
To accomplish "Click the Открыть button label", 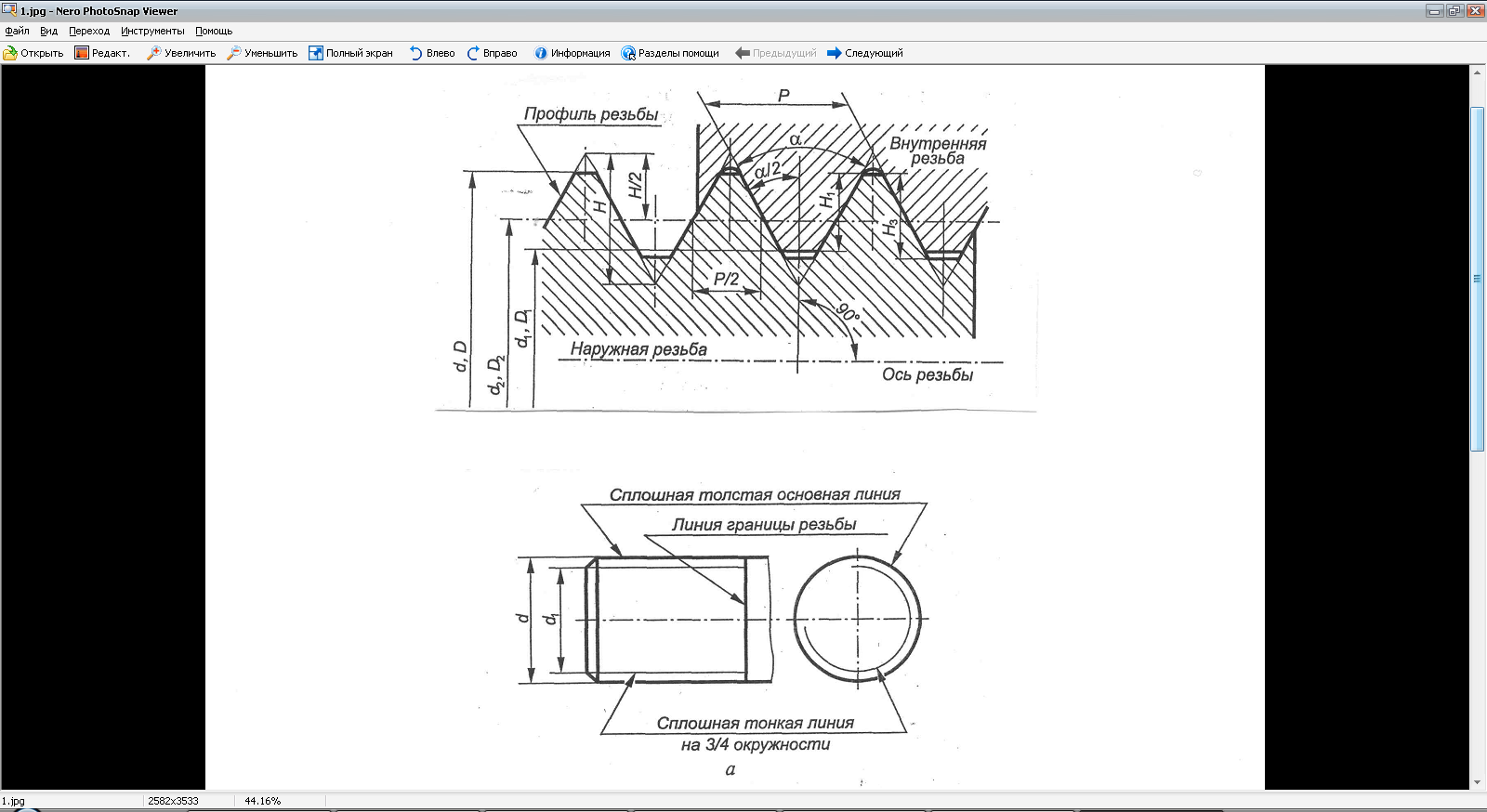I will click(x=42, y=53).
